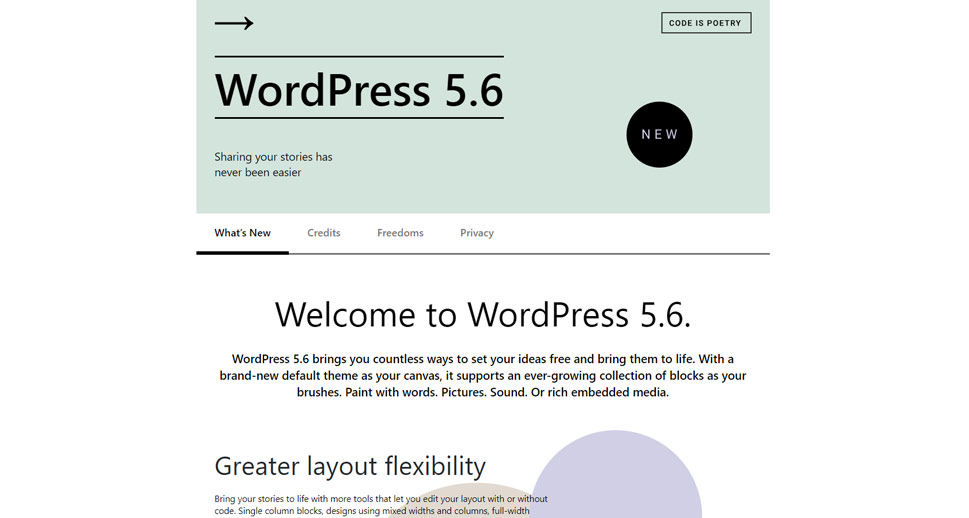Viewport: 969px width, 518px height.
Task: Open the Privacy tab
Action: (476, 233)
